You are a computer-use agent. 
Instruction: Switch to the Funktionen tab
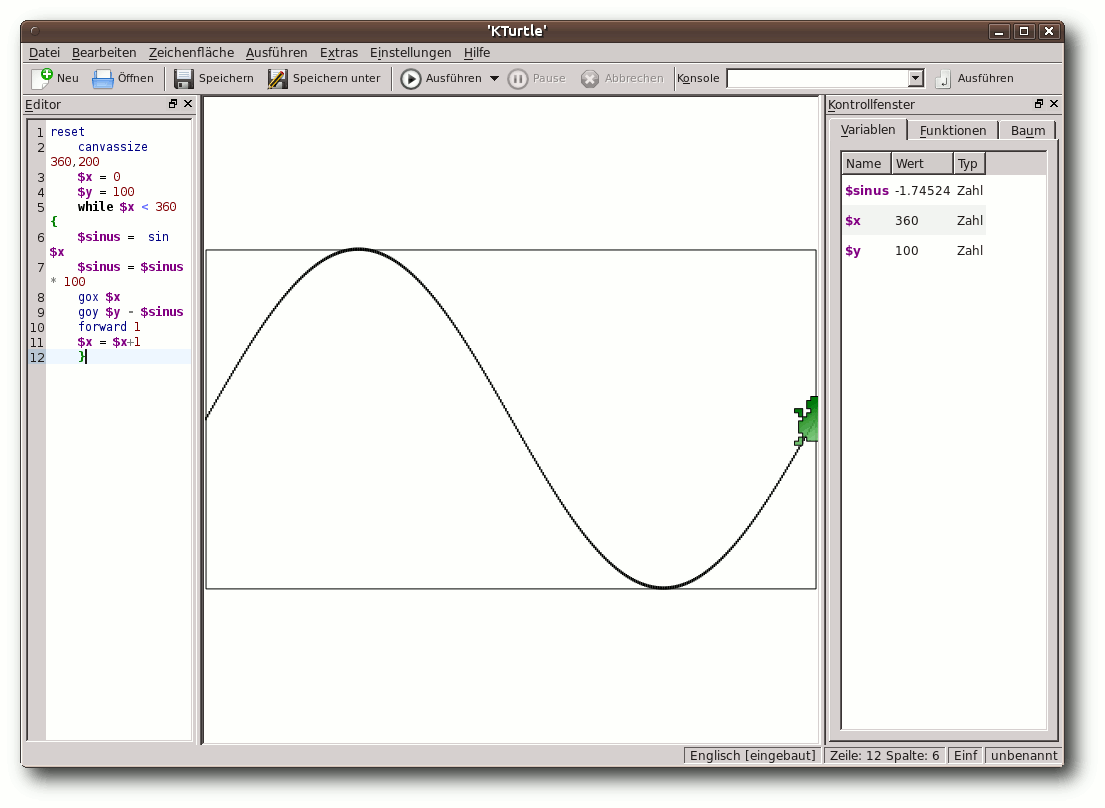pyautogui.click(x=953, y=130)
